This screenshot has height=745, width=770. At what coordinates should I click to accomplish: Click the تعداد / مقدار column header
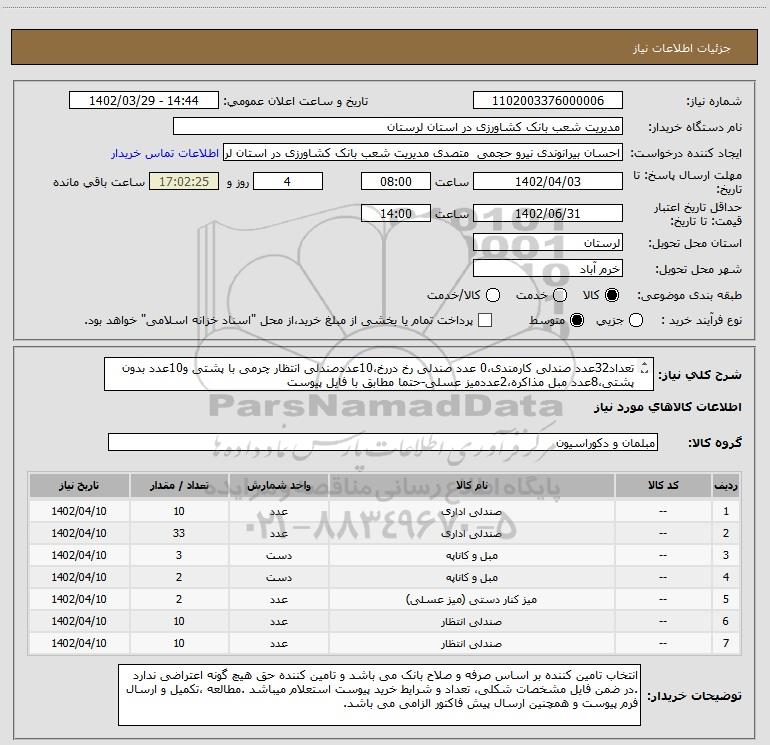point(179,485)
